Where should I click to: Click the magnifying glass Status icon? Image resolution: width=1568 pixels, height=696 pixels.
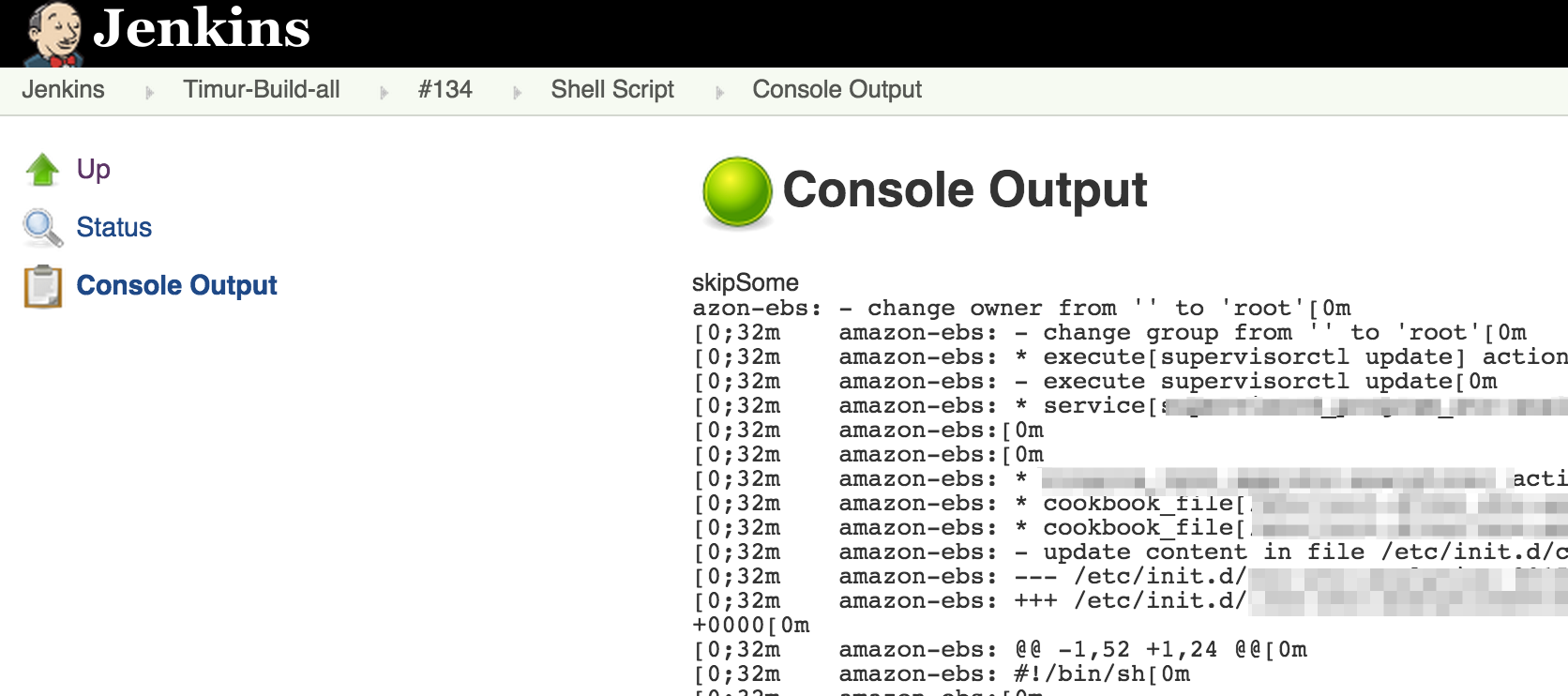pos(42,228)
